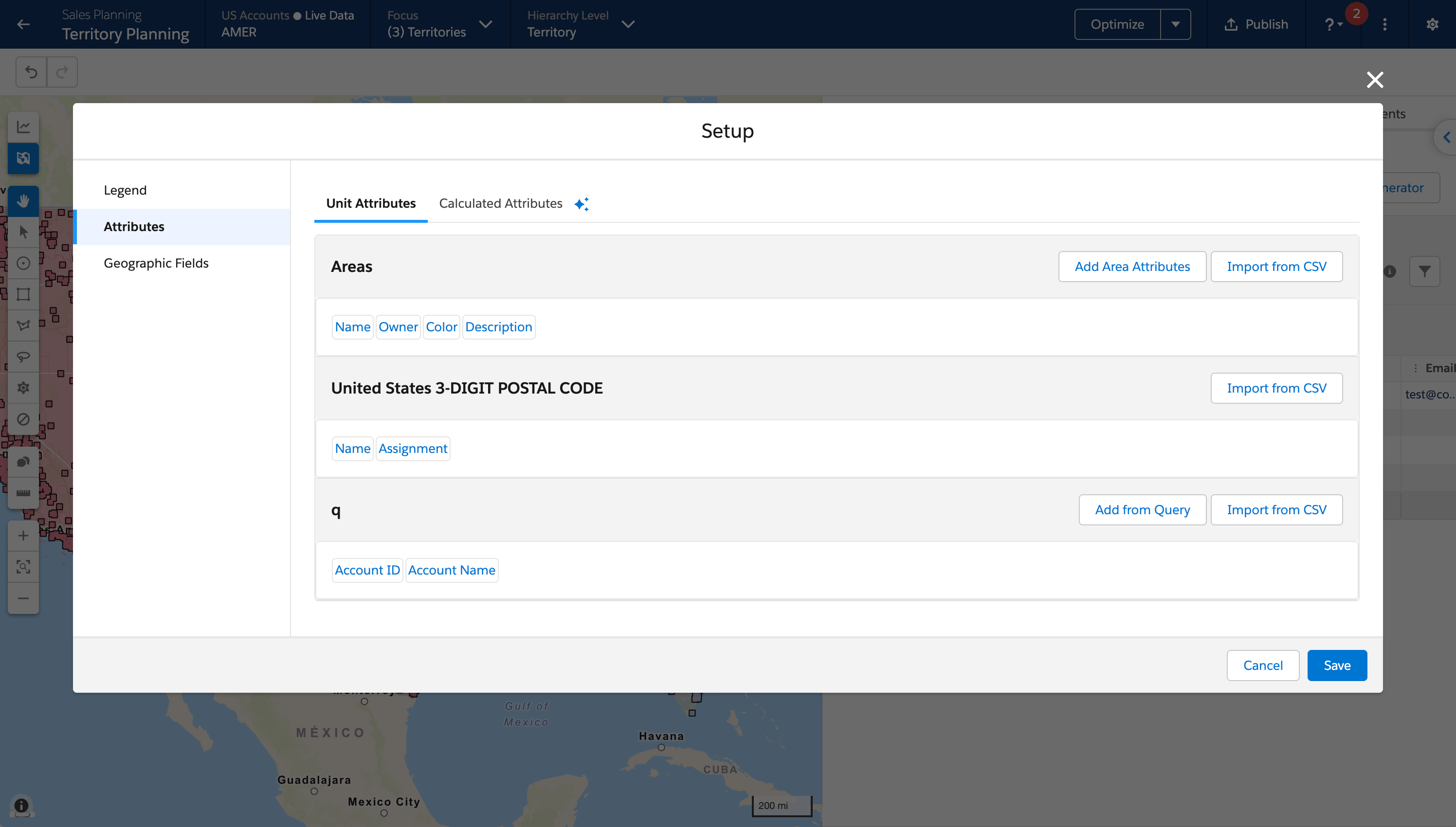Close the Setup dialog
This screenshot has height=827, width=1456.
click(x=1375, y=79)
